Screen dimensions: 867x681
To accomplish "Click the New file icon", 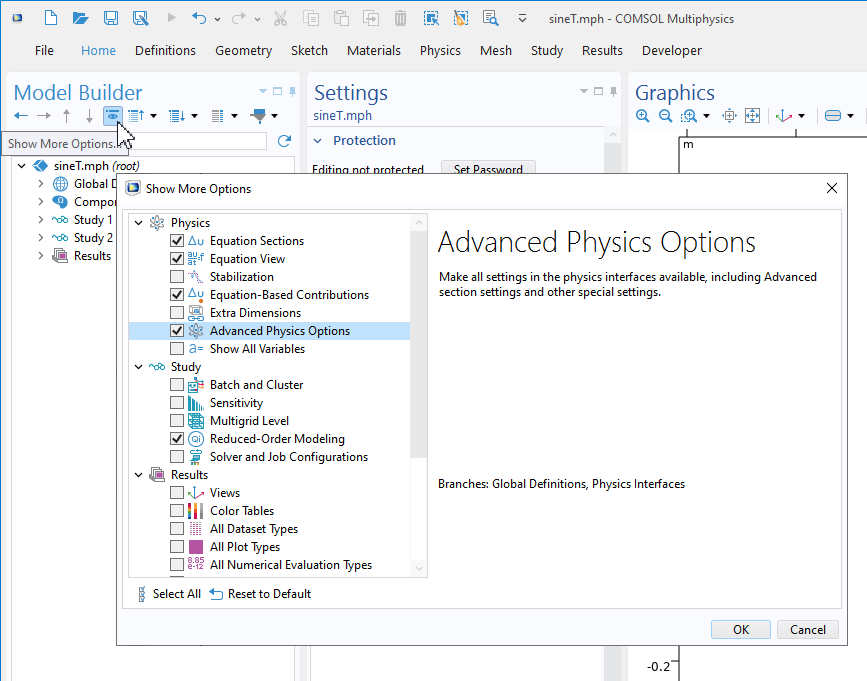I will (51, 18).
